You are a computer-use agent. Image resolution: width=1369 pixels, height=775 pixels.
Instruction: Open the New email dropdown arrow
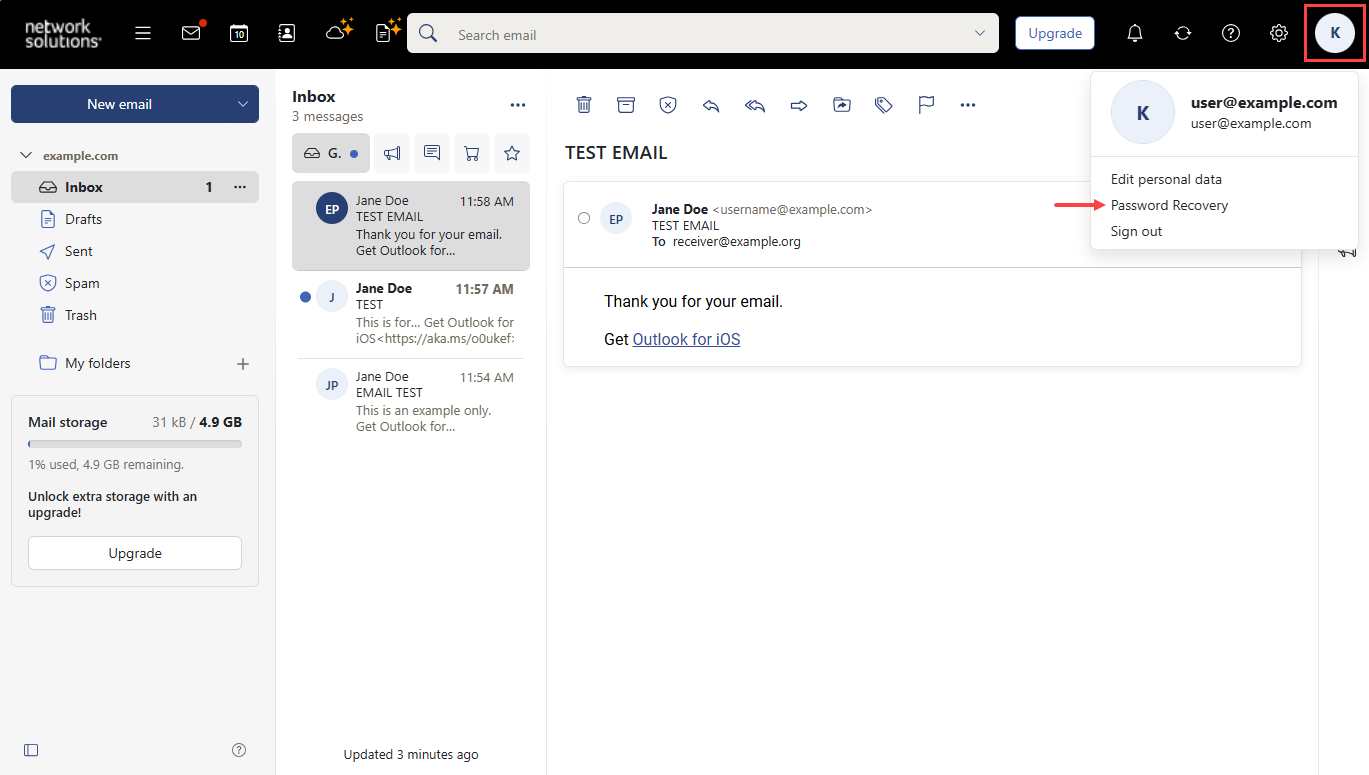[243, 104]
